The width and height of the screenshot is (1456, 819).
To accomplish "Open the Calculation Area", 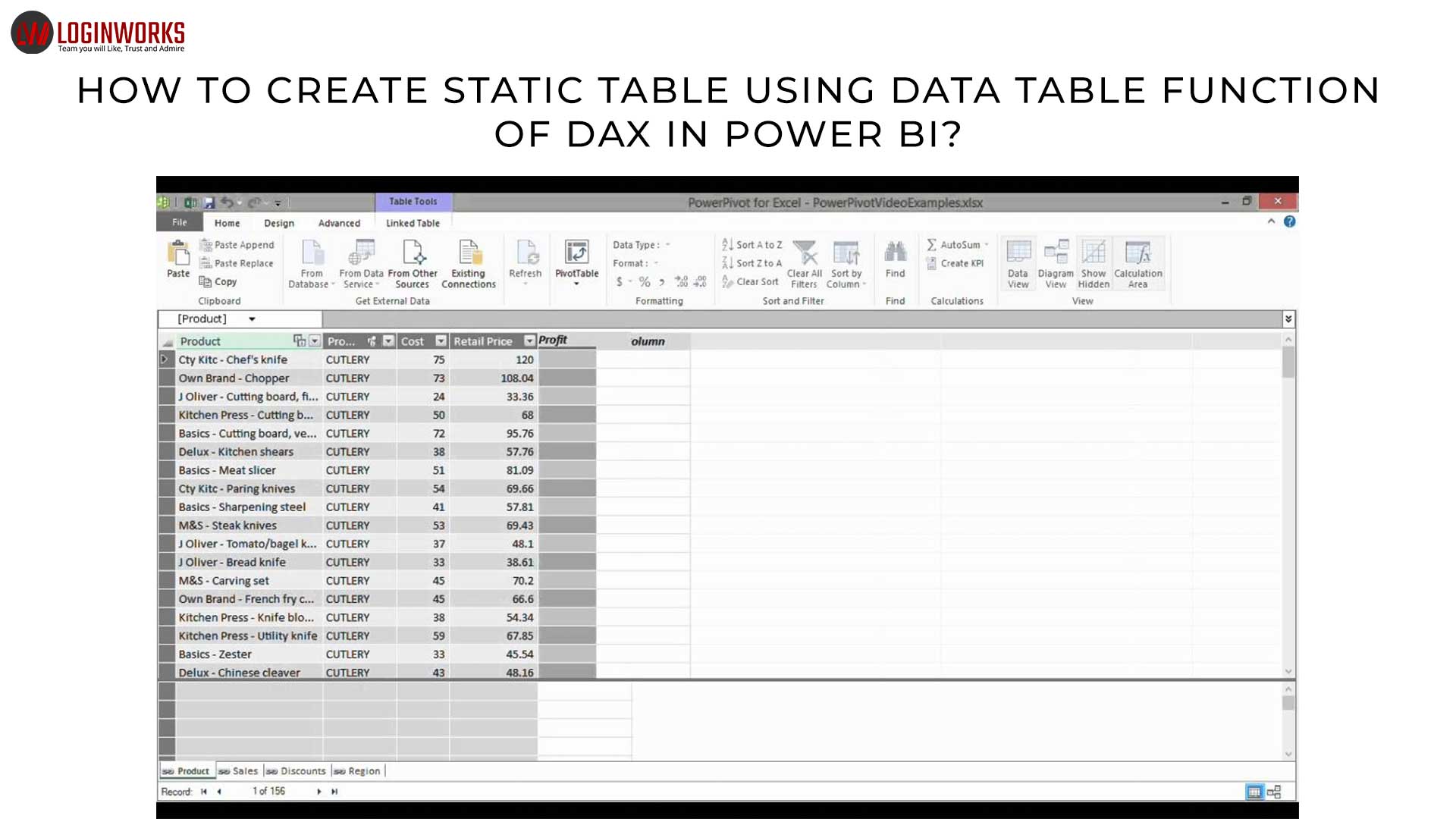I will coord(1138,262).
